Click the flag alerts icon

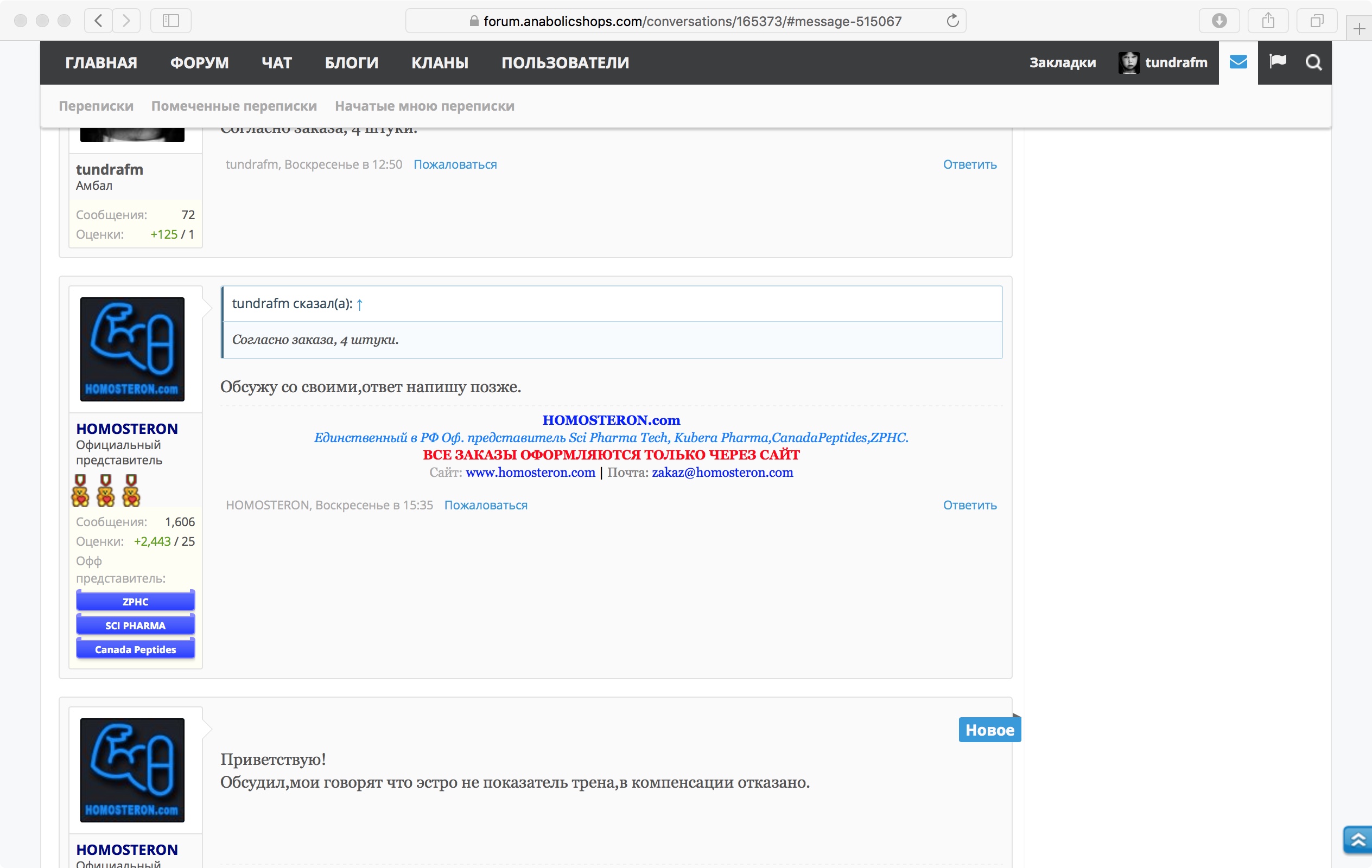pyautogui.click(x=1278, y=61)
